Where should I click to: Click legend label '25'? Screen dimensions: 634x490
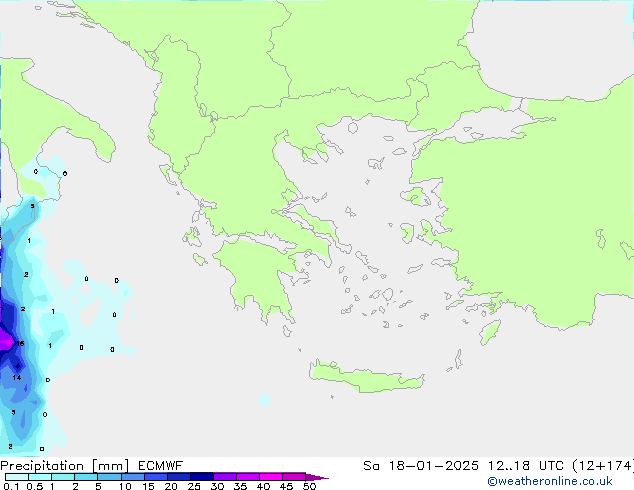click(x=194, y=486)
